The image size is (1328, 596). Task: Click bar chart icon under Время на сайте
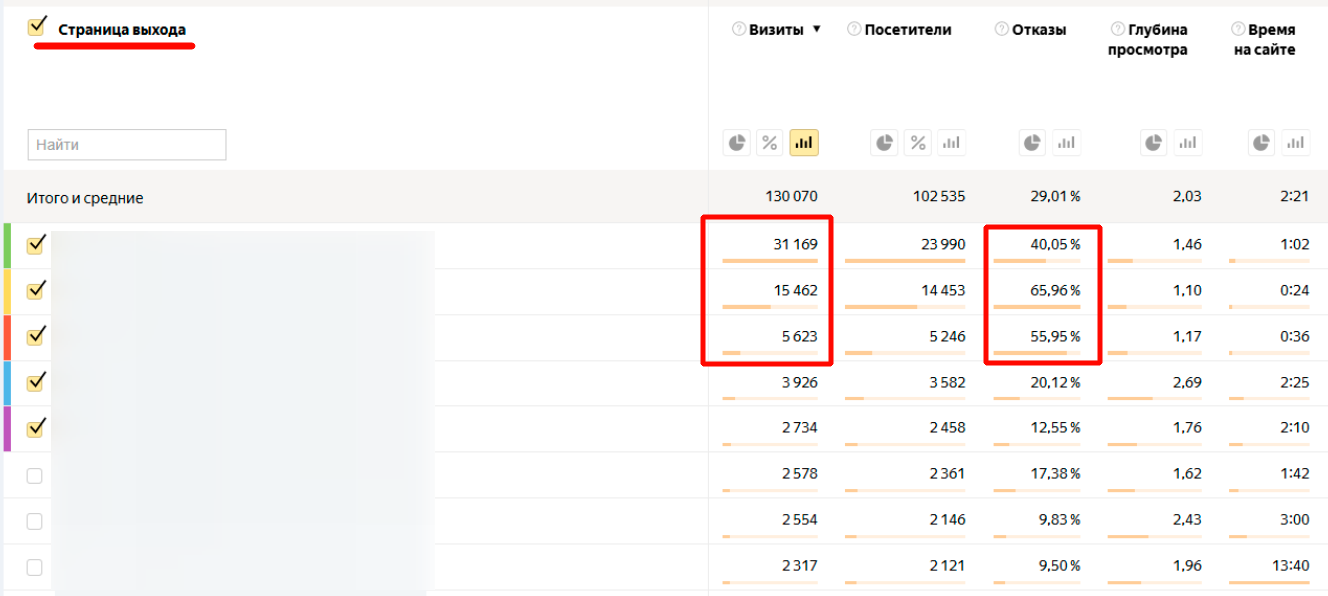click(1296, 143)
